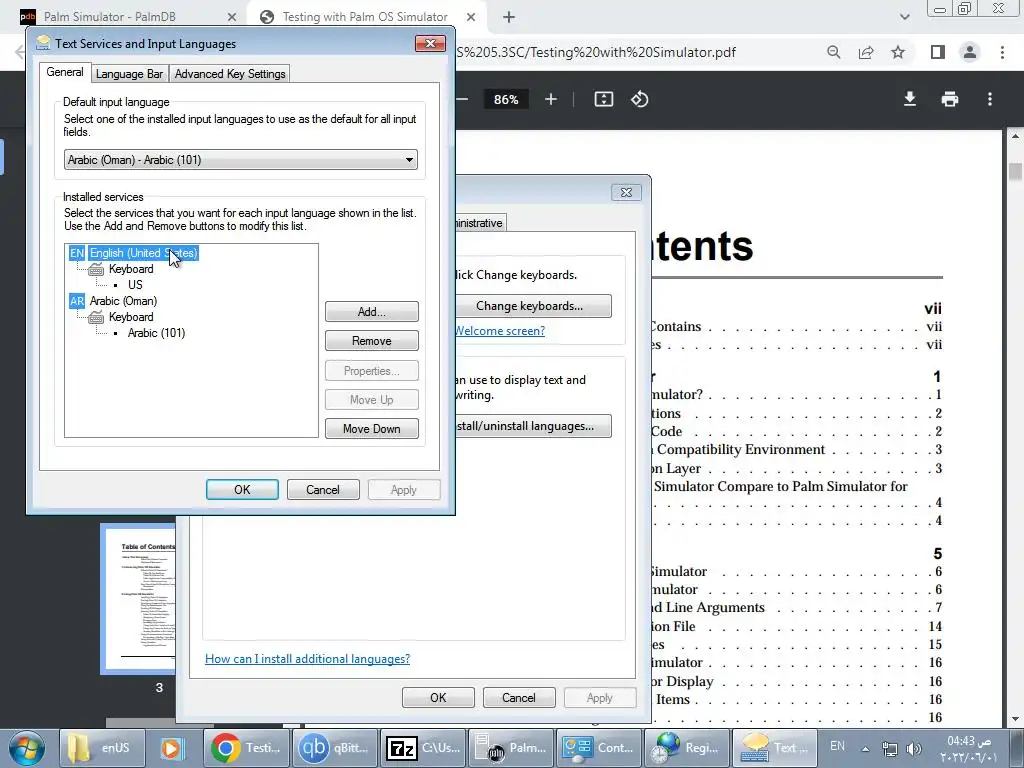Bookmark this page with the star icon
Image resolution: width=1024 pixels, height=768 pixels.
[x=898, y=52]
